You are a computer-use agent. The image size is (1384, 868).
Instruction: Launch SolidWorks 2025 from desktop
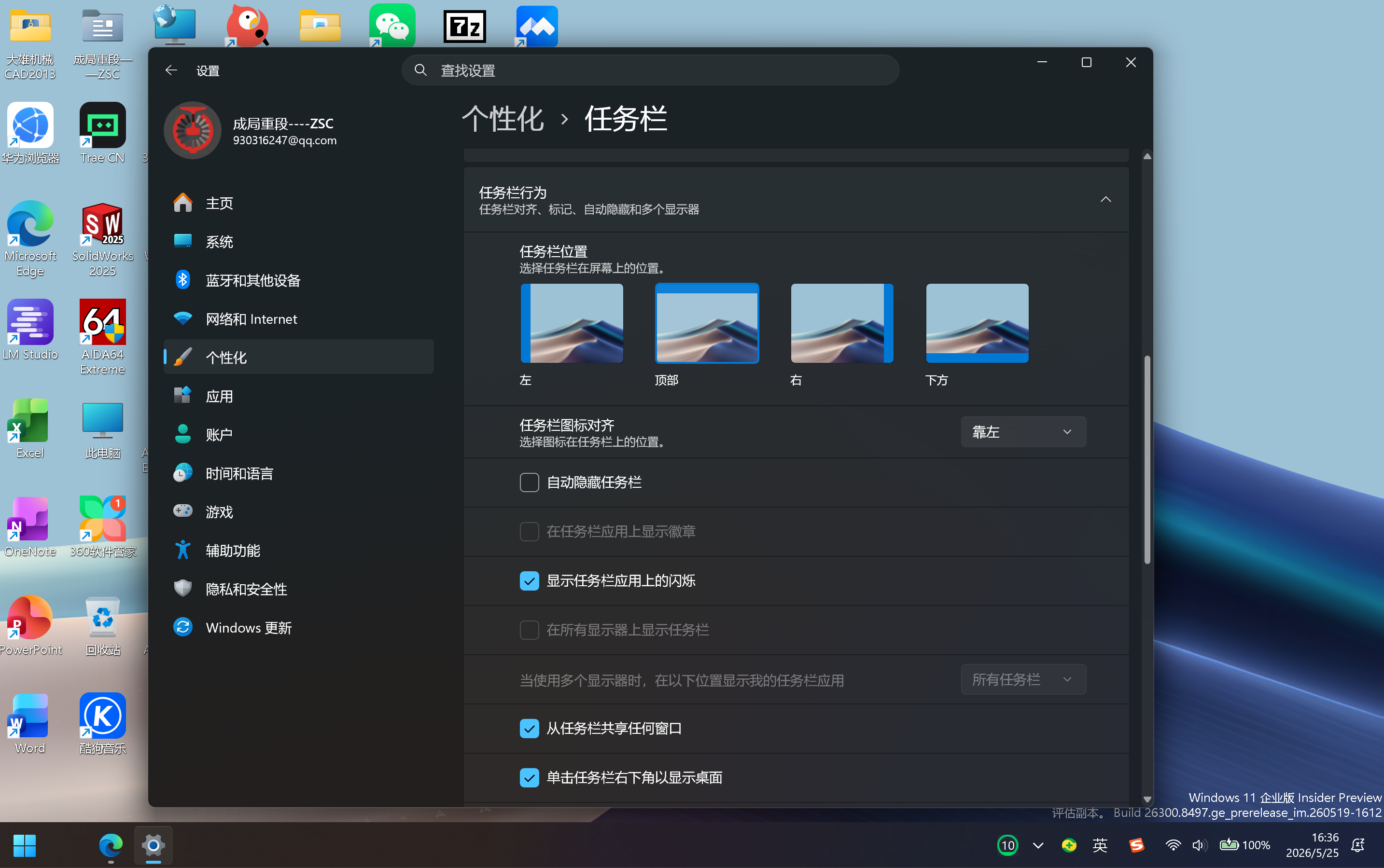pyautogui.click(x=103, y=239)
